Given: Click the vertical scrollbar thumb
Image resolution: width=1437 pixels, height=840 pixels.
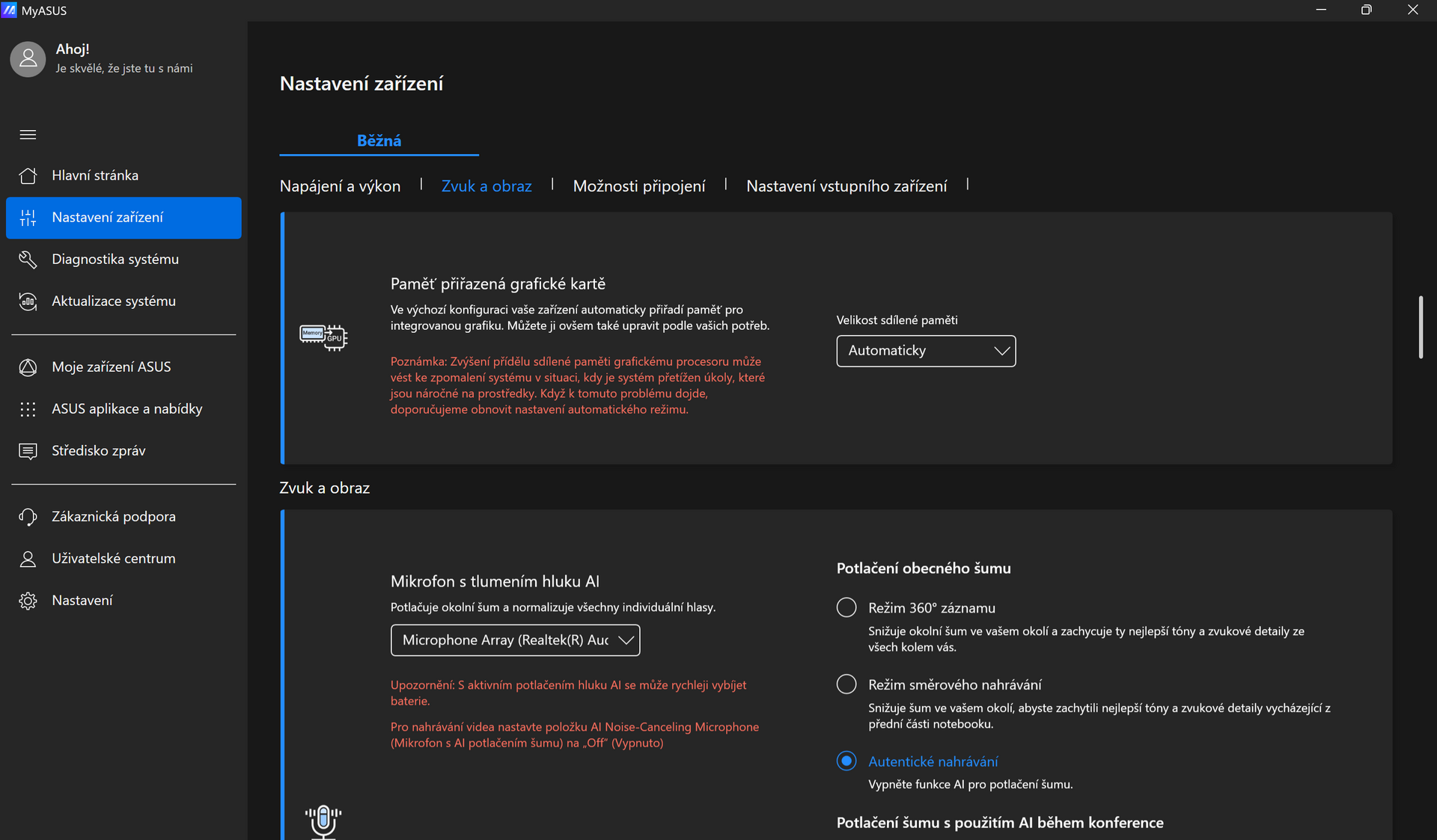Looking at the screenshot, I should [x=1420, y=328].
